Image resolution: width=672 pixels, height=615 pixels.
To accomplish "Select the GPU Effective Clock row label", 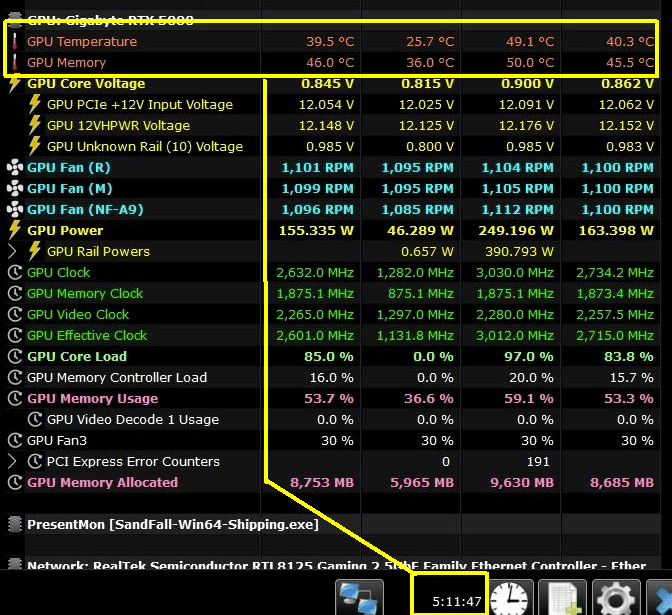I will [87, 336].
